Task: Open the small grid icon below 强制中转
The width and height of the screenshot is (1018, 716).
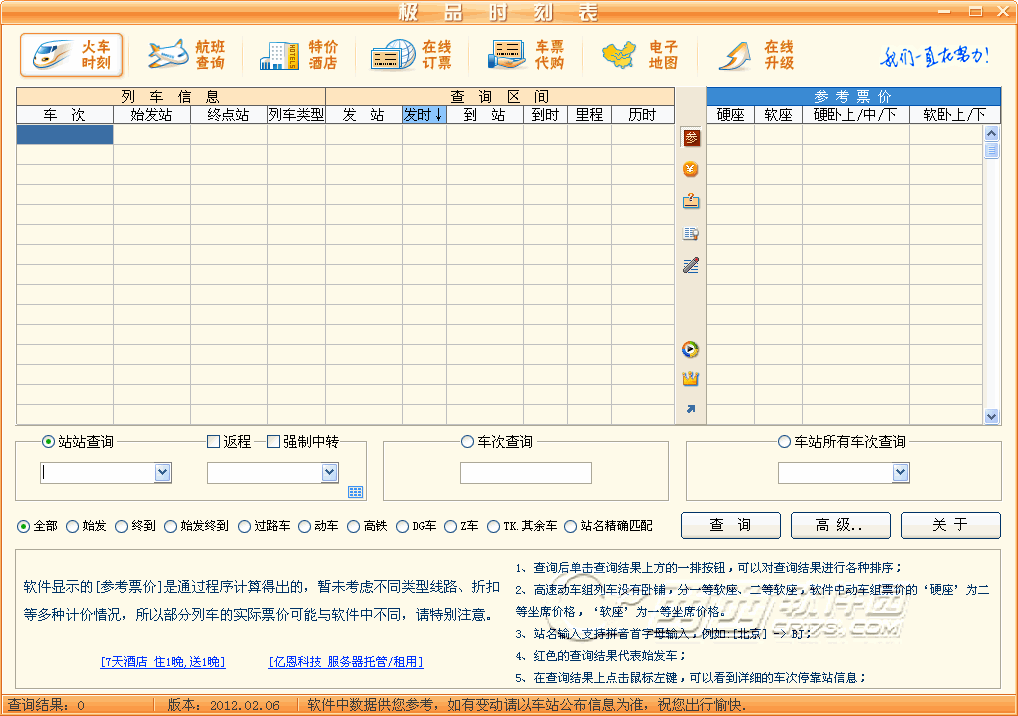Action: 356,491
